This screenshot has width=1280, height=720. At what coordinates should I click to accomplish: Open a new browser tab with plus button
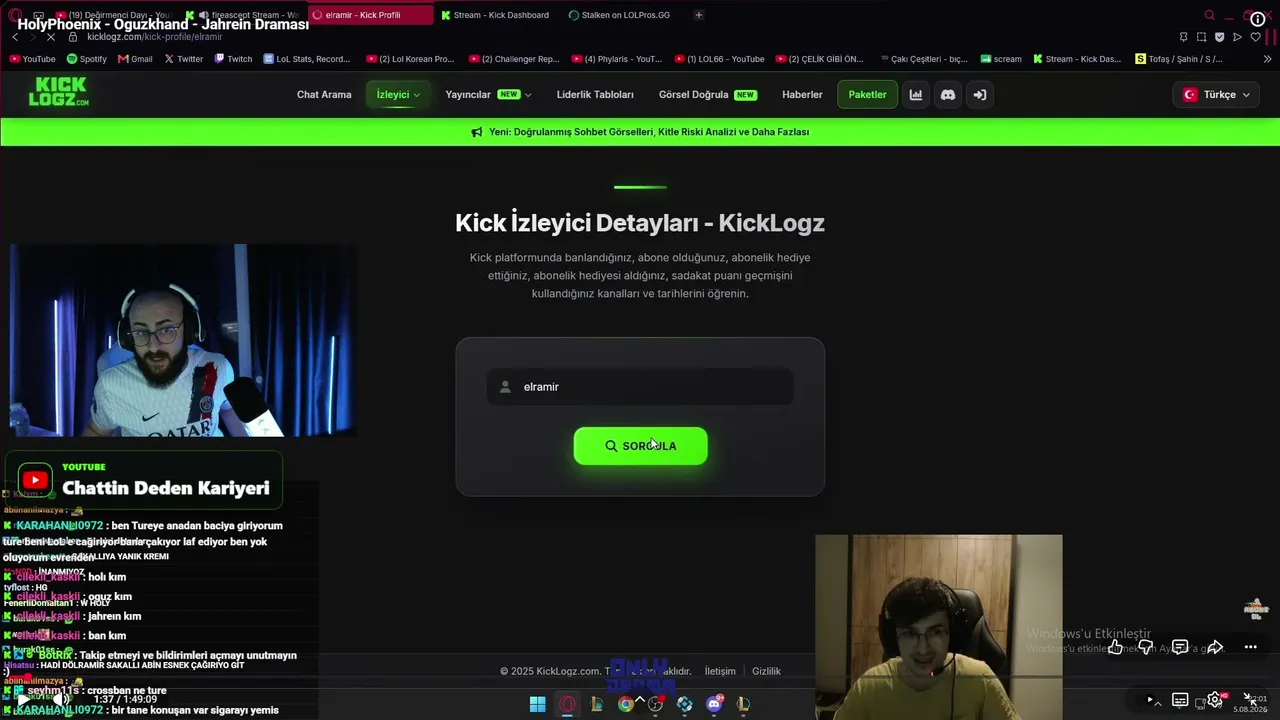[698, 15]
